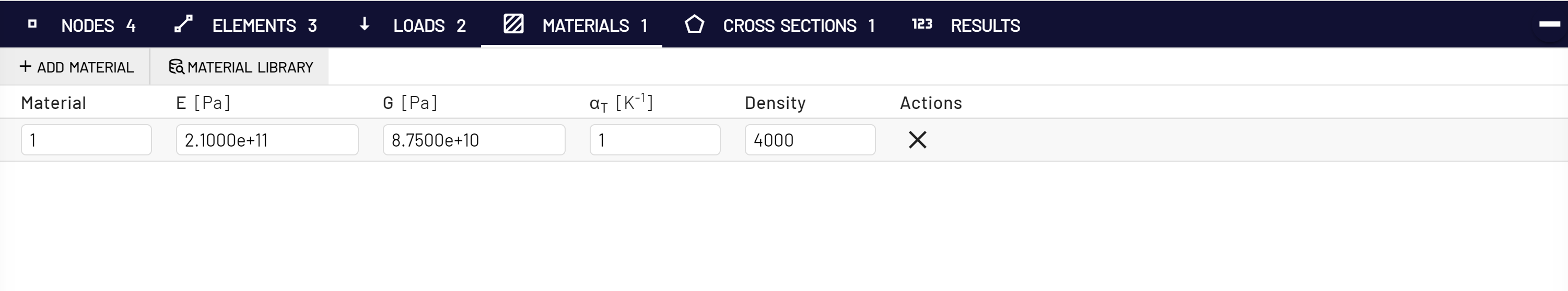This screenshot has height=291, width=1568.
Task: Click the Elements line icon
Action: (x=183, y=23)
